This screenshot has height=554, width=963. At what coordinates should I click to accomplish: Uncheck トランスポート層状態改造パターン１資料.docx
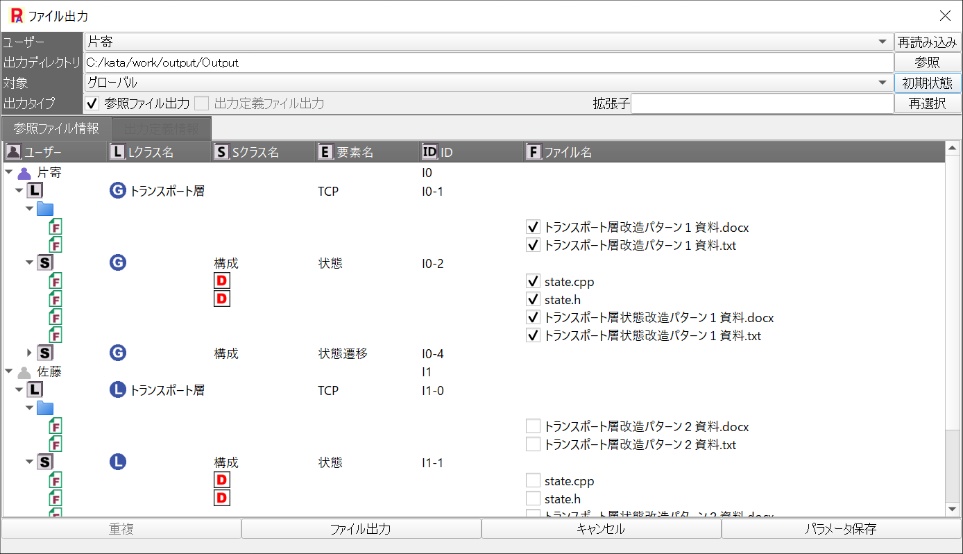tap(533, 318)
